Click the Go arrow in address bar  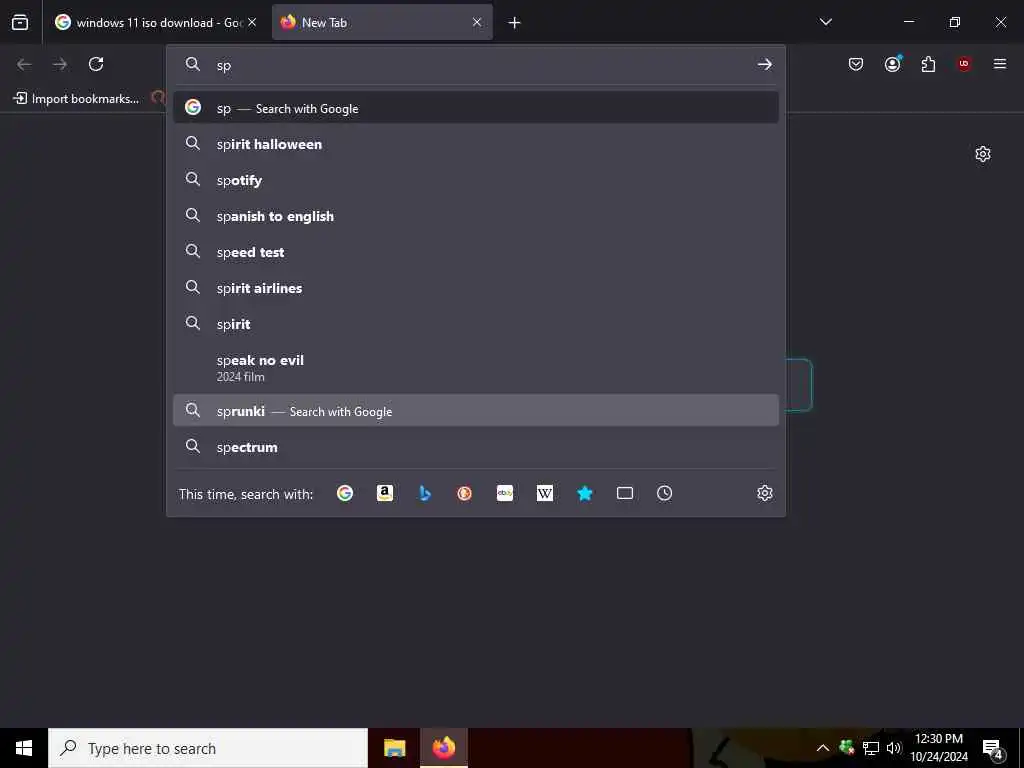[764, 65]
